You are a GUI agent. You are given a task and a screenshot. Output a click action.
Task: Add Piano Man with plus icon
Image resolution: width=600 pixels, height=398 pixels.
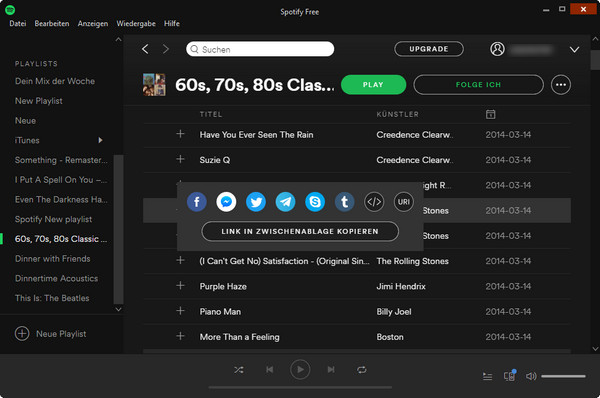click(180, 311)
